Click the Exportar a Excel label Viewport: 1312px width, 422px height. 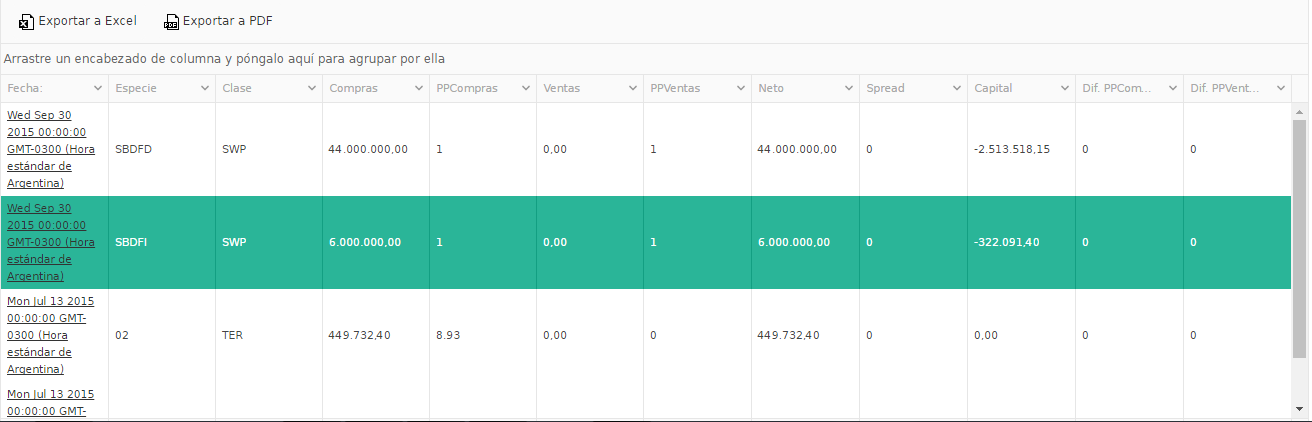coord(87,21)
